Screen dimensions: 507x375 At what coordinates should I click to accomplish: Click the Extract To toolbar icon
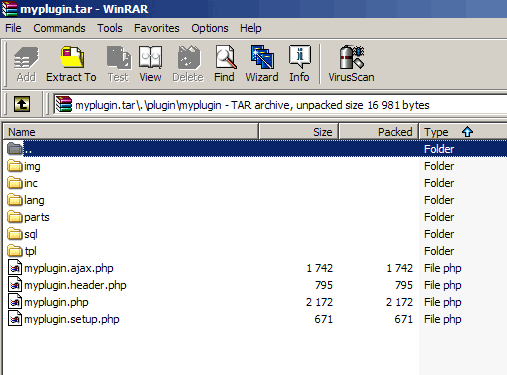click(72, 57)
